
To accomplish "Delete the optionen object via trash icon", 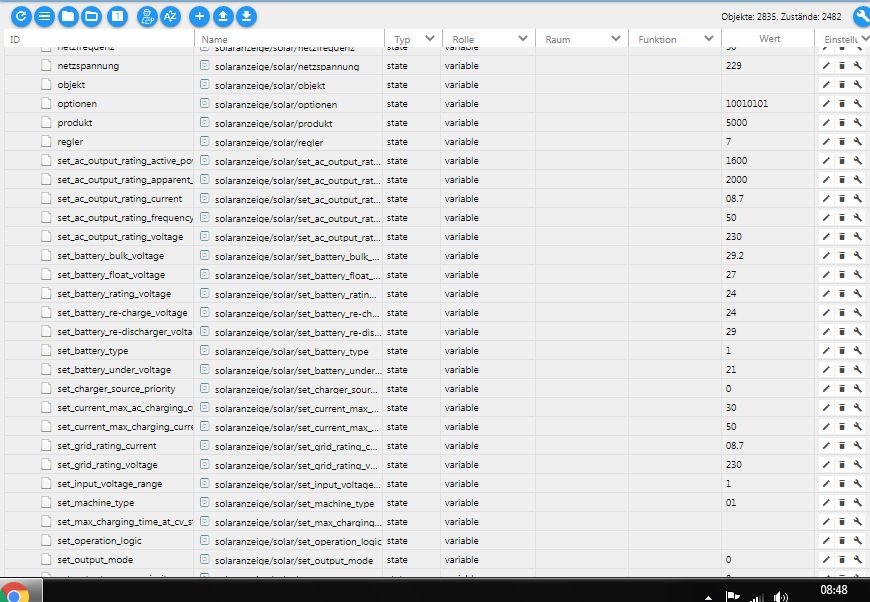I will click(842, 104).
